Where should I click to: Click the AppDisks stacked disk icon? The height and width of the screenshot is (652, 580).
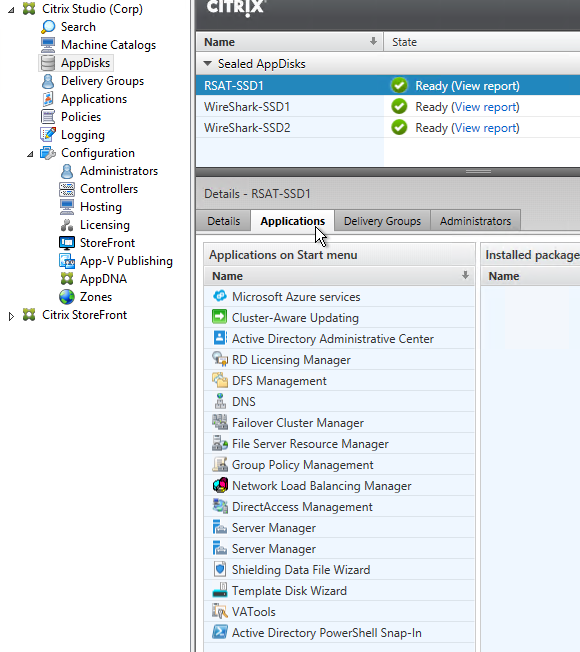(48, 63)
